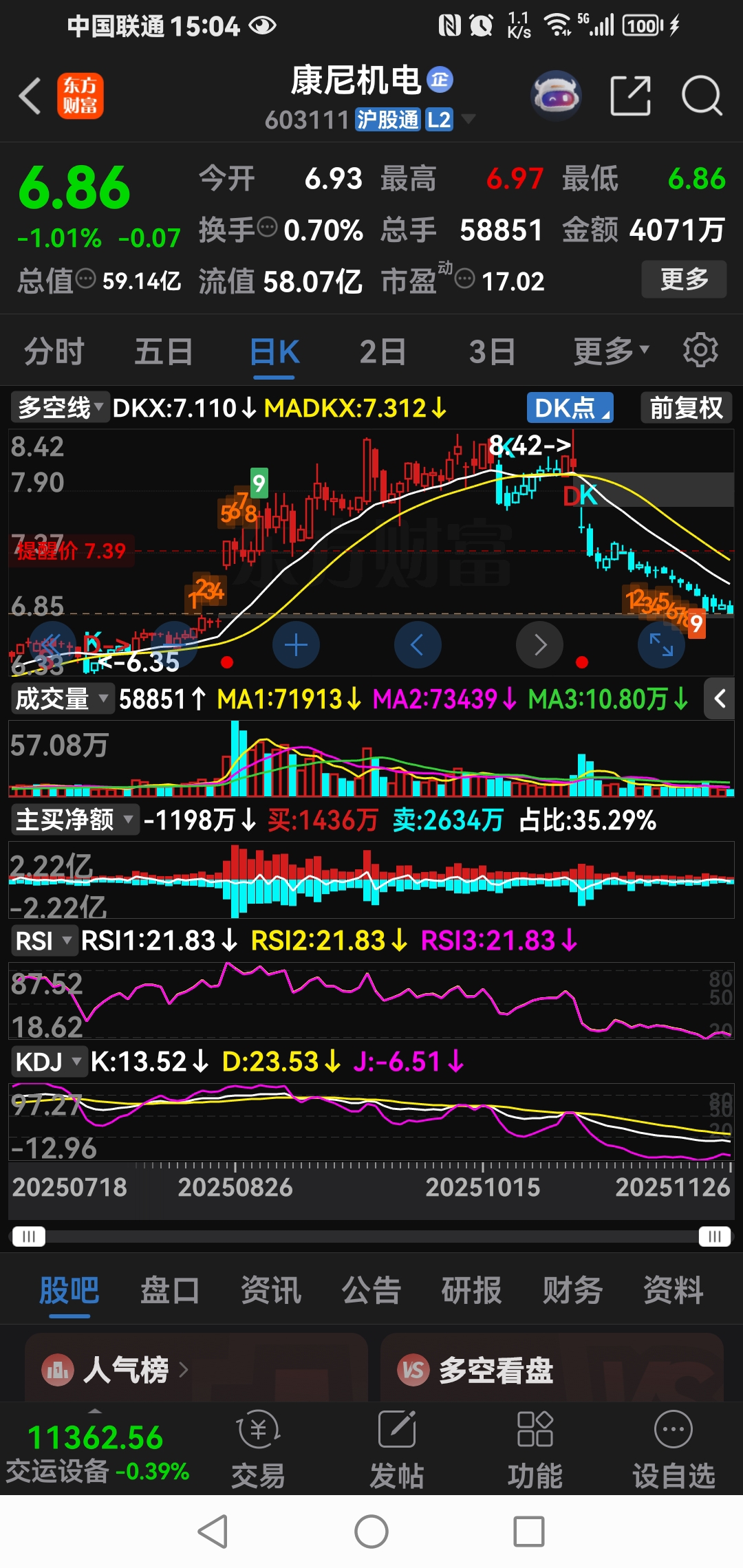Move chart left with arrow button

418,644
